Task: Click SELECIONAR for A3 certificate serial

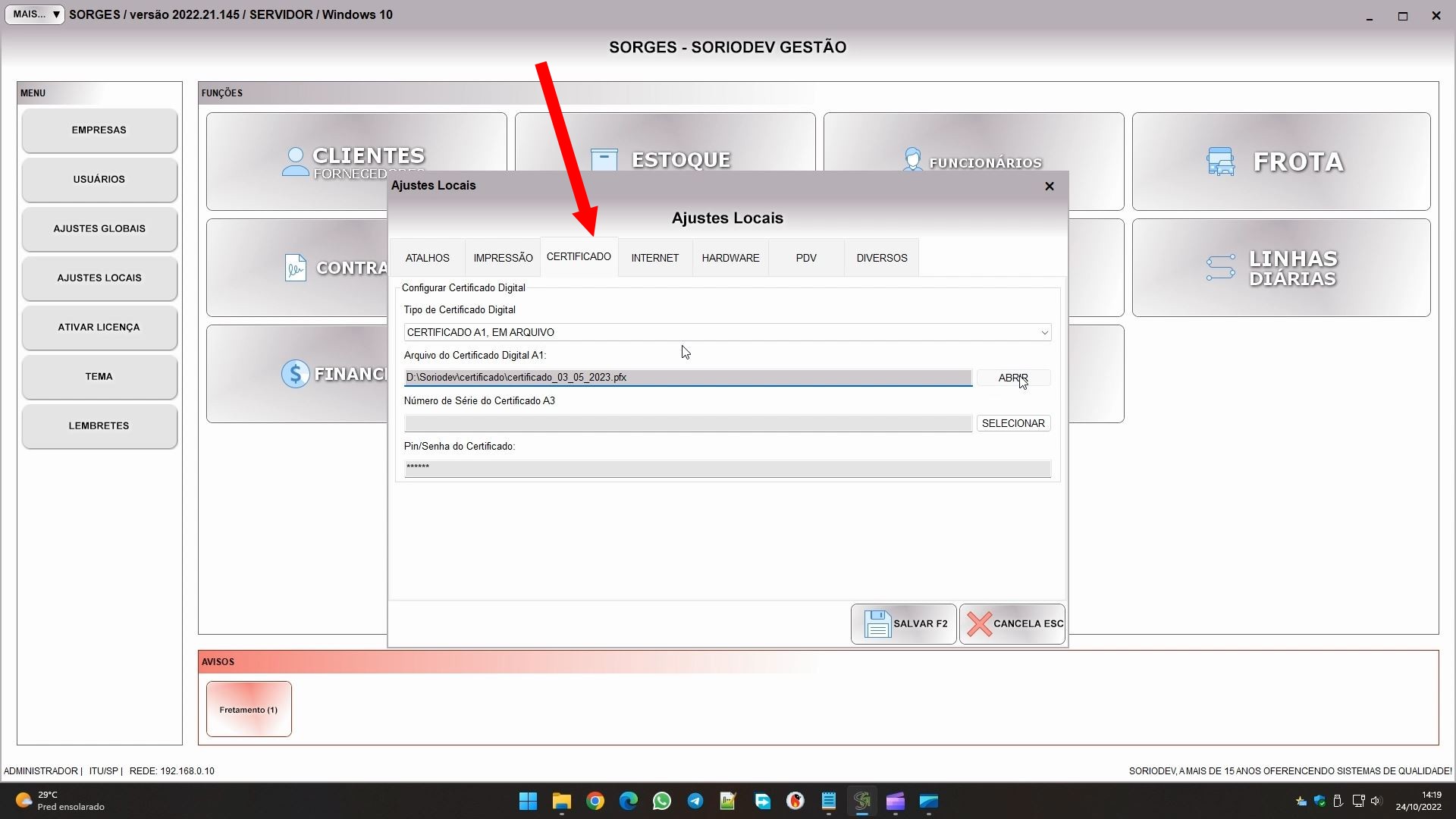Action: coord(1013,423)
